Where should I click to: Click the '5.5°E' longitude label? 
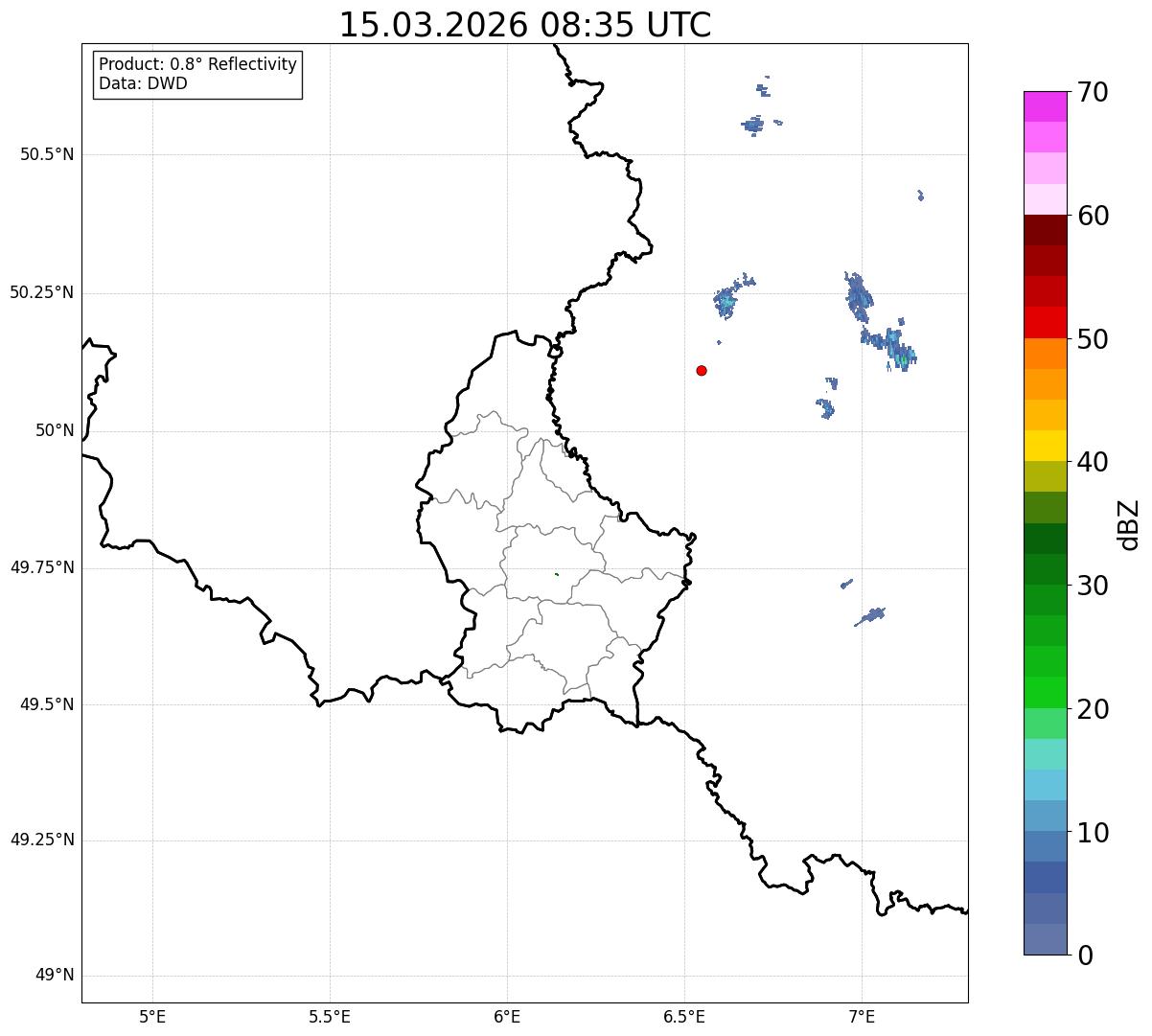[330, 1016]
